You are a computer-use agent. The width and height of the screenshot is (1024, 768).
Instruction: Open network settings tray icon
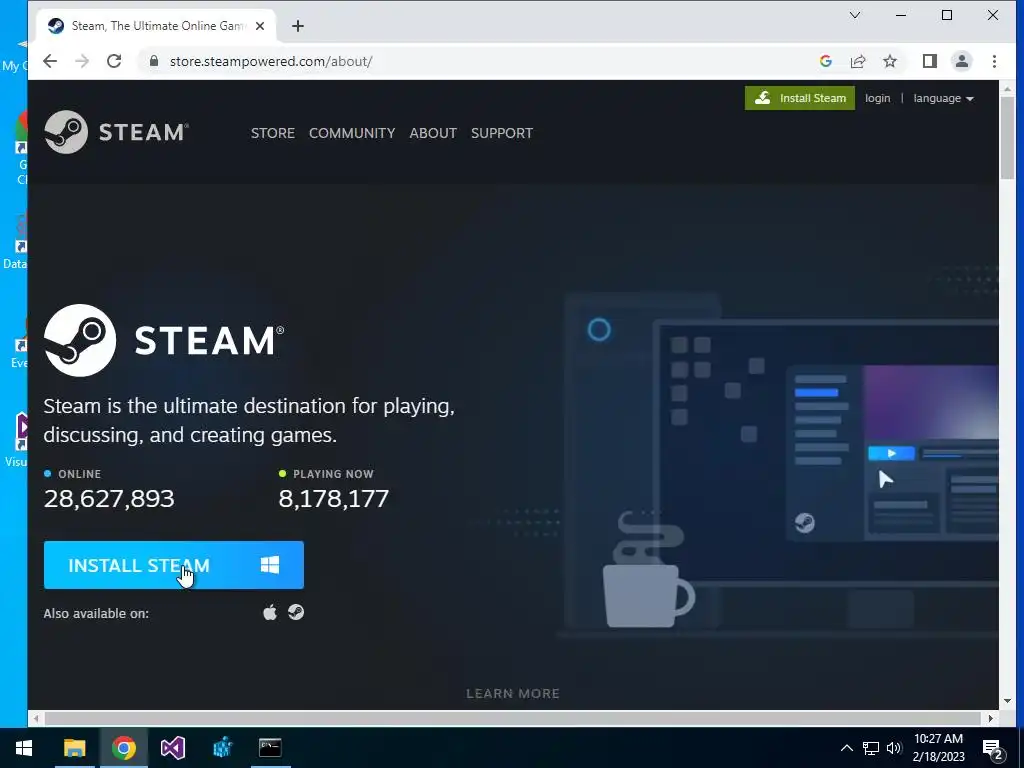[871, 748]
